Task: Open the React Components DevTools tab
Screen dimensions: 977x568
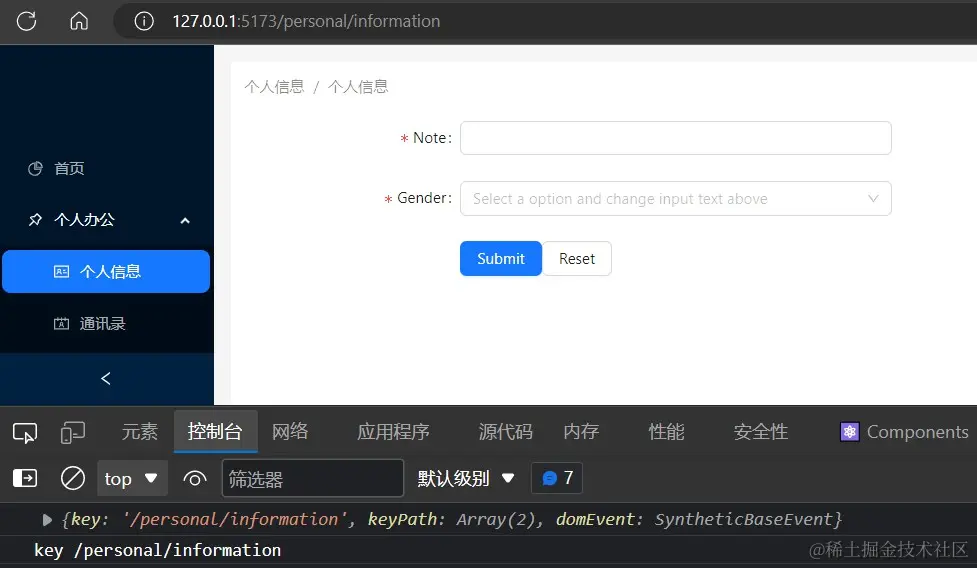Action: [904, 432]
